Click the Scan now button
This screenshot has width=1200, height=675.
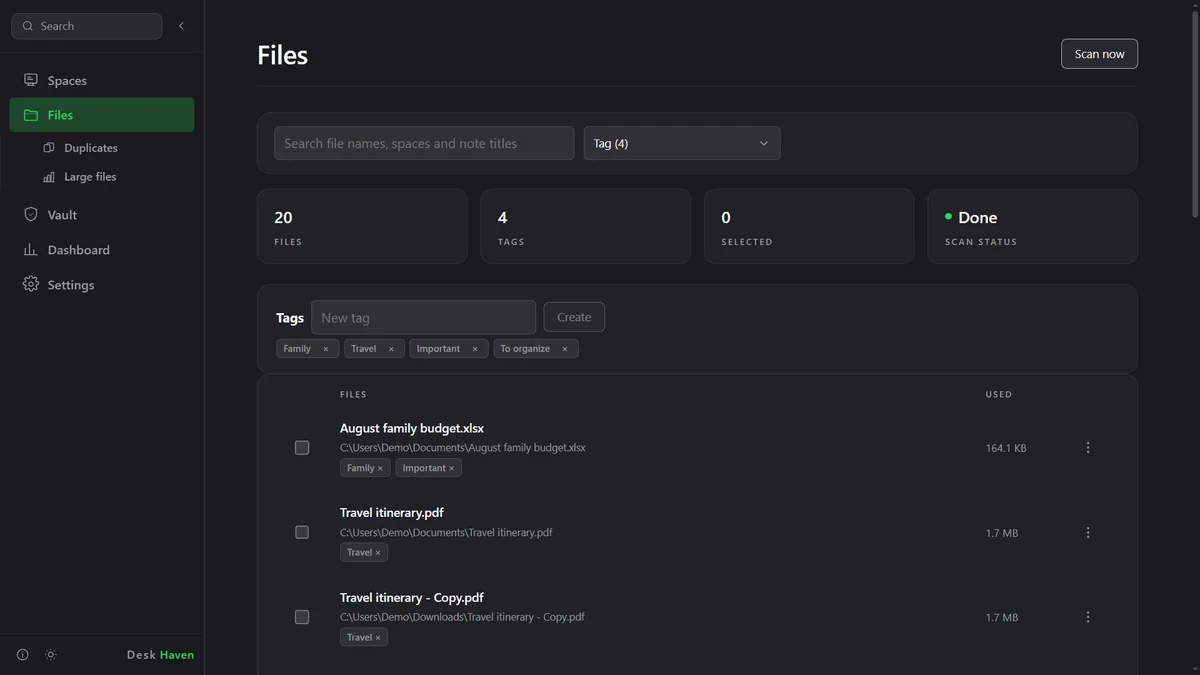[x=1099, y=54]
